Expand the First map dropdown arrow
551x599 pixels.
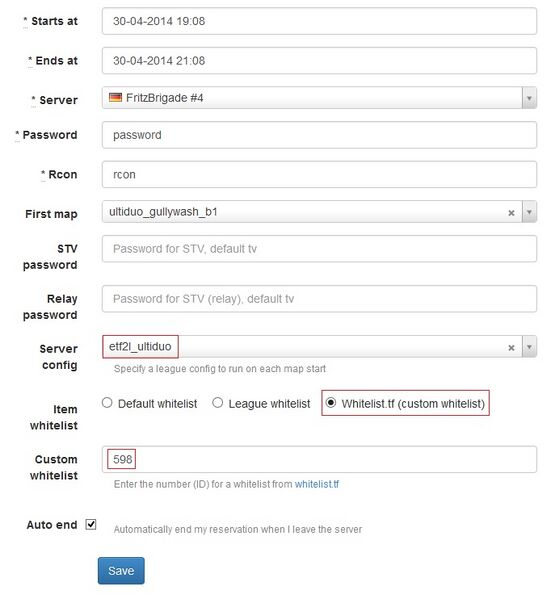529,212
